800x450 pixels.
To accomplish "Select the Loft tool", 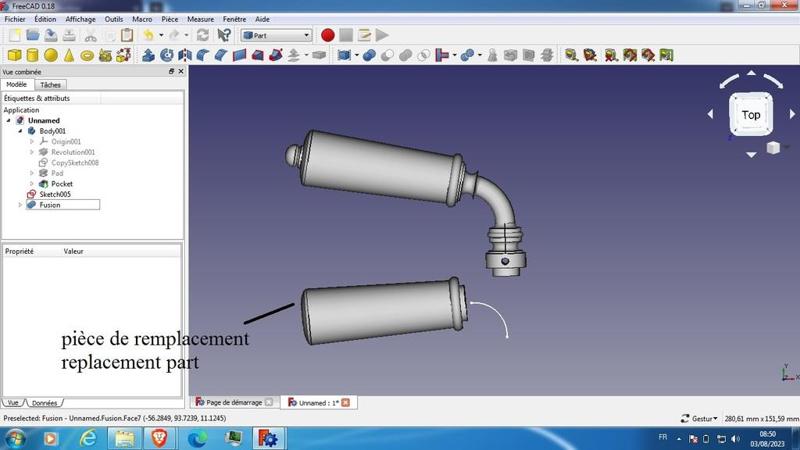I will click(x=258, y=55).
